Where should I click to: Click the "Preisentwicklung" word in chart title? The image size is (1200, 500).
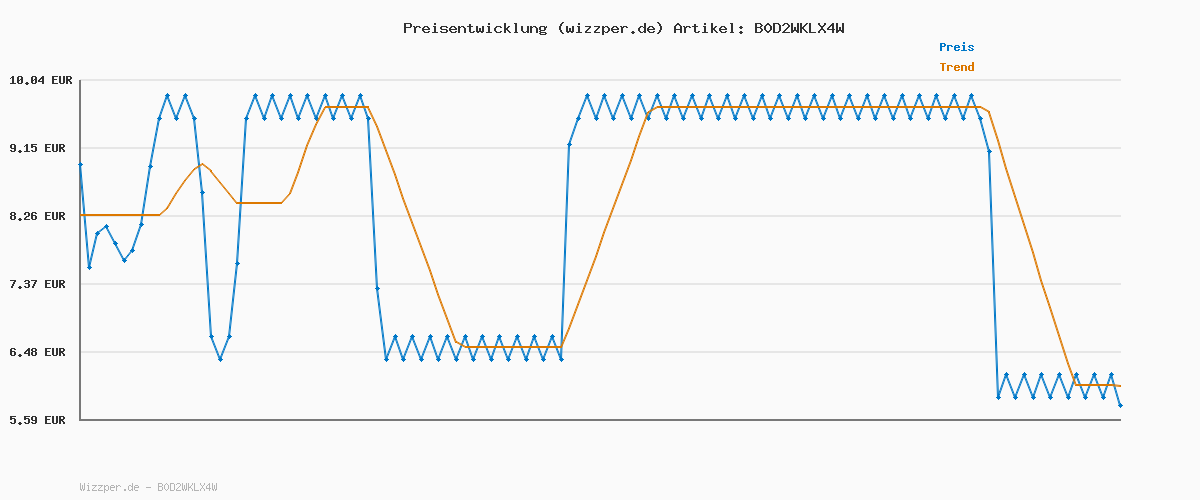pyautogui.click(x=474, y=28)
